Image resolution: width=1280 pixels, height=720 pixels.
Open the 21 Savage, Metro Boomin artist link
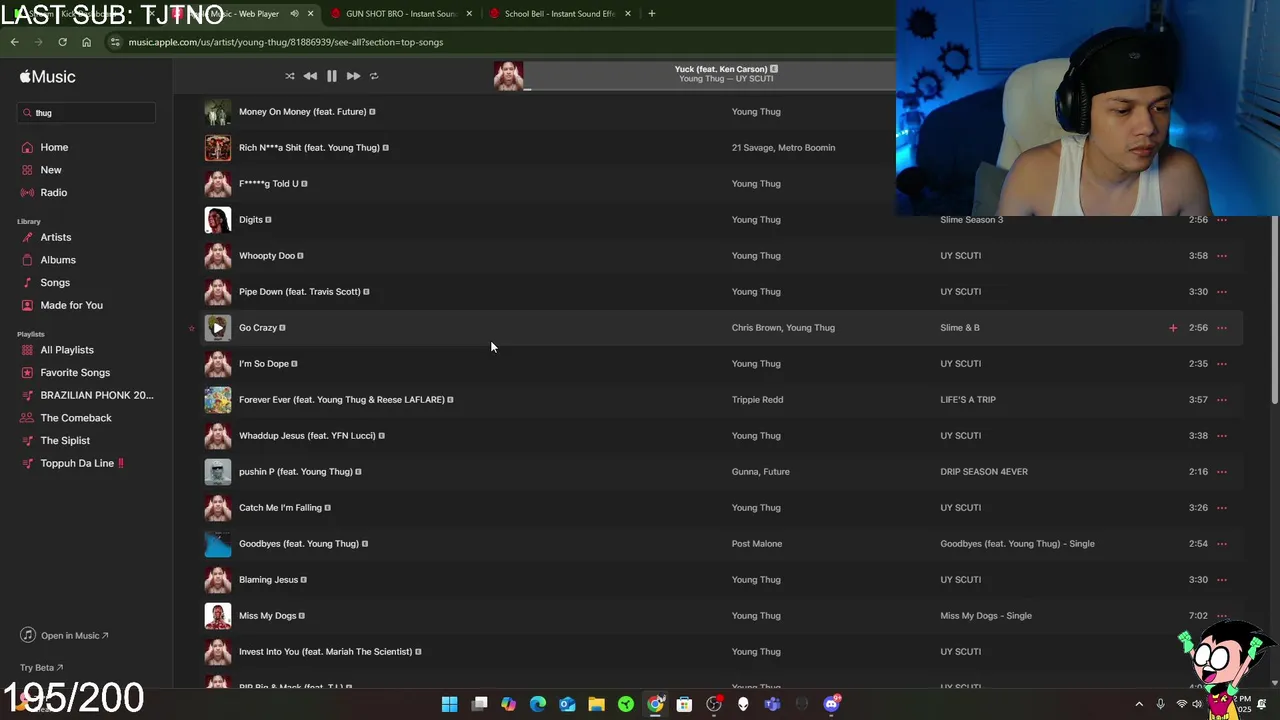tap(783, 148)
